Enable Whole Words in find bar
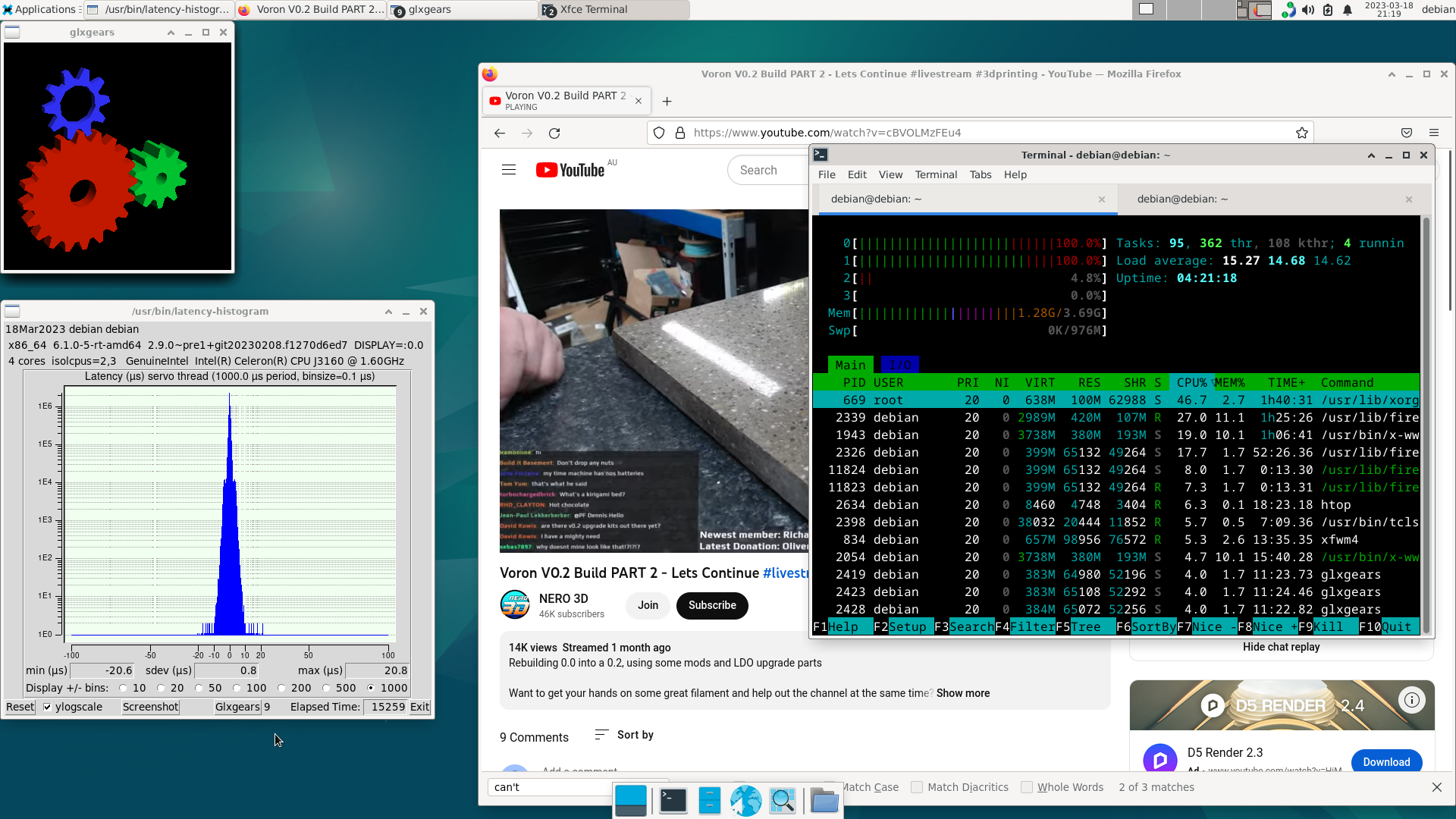This screenshot has height=819, width=1456. [x=1027, y=787]
